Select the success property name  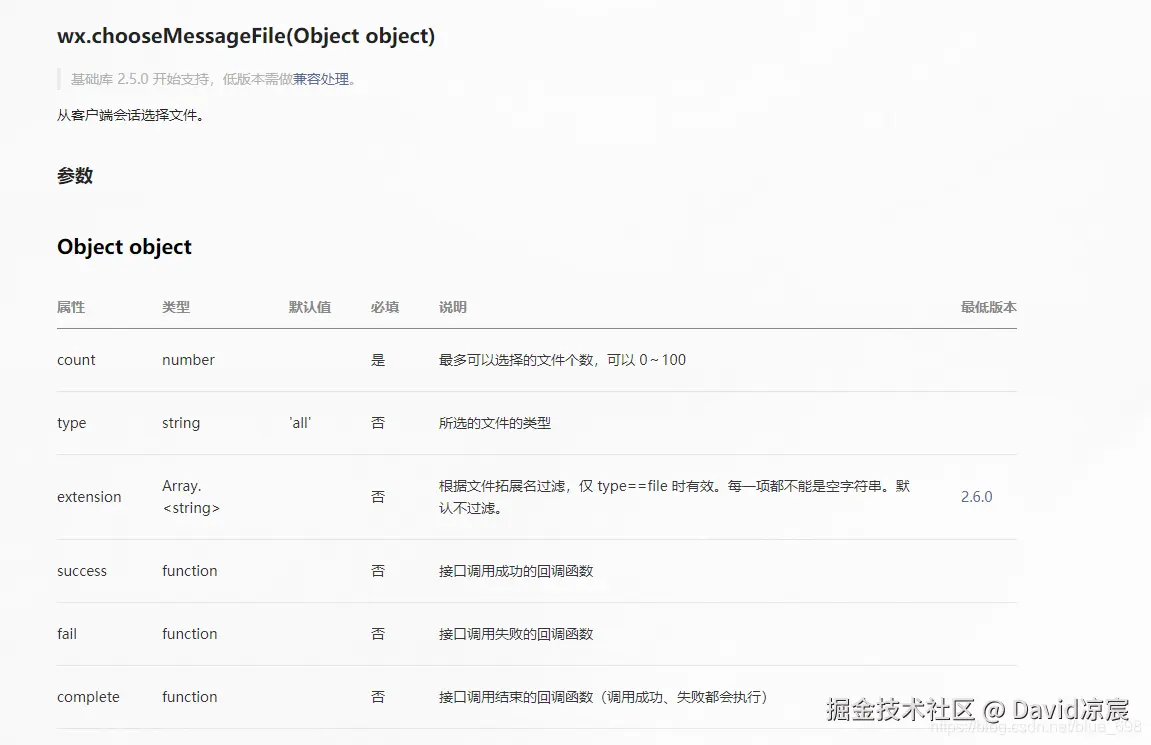click(82, 570)
